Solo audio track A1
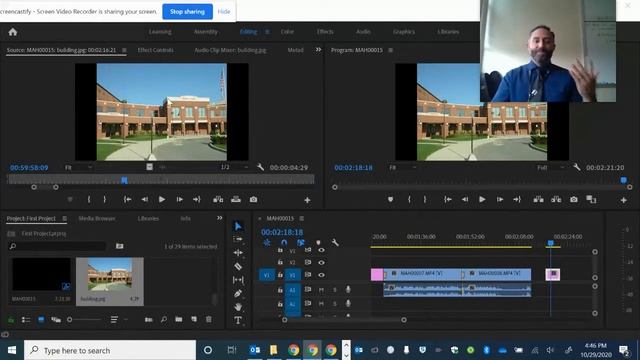 [x=335, y=290]
